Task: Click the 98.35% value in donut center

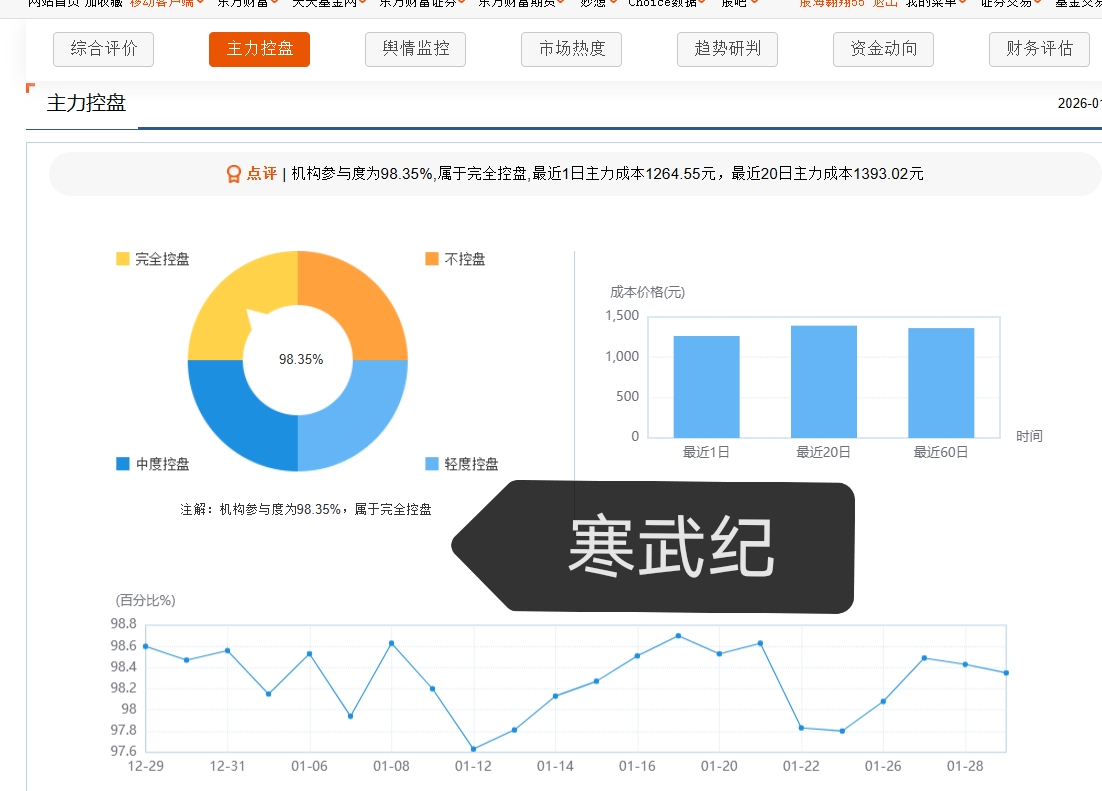Action: pyautogui.click(x=301, y=359)
